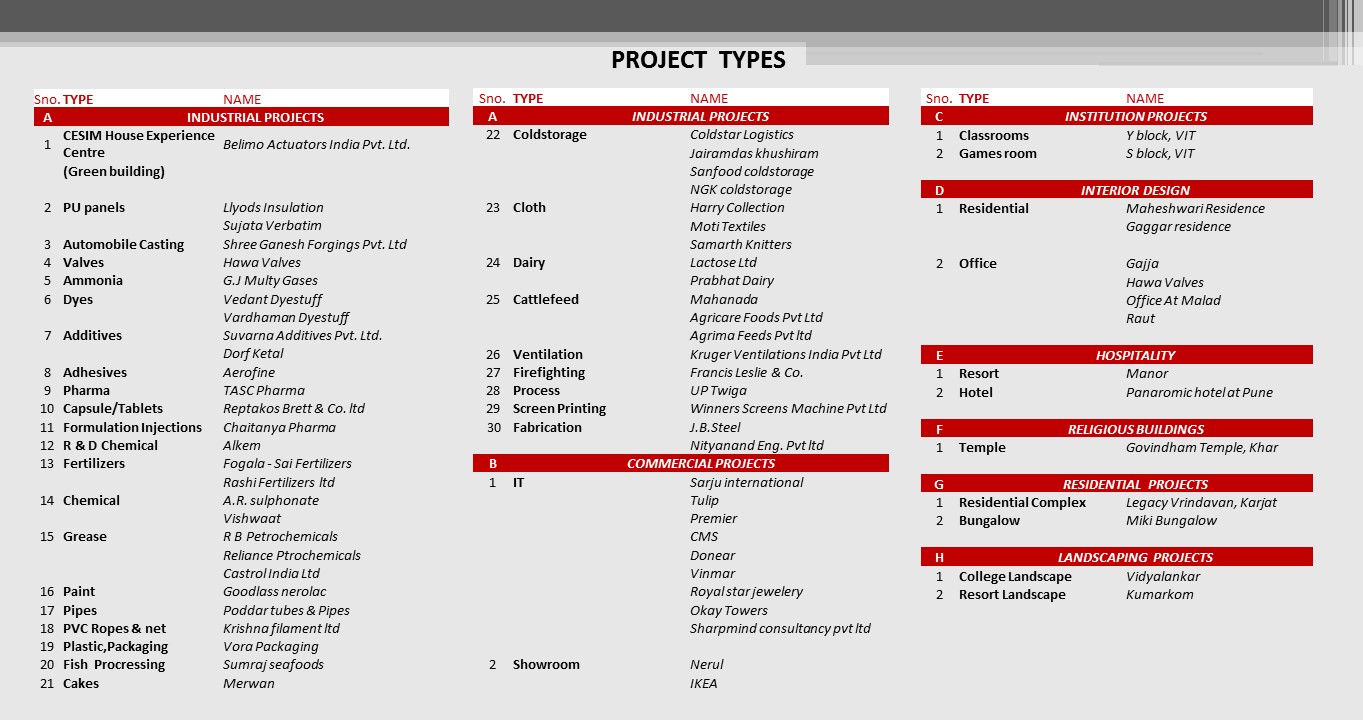Select 'Belimo Actuators India Pvt. Ltd.' text
The width and height of the screenshot is (1363, 720).
pos(316,144)
